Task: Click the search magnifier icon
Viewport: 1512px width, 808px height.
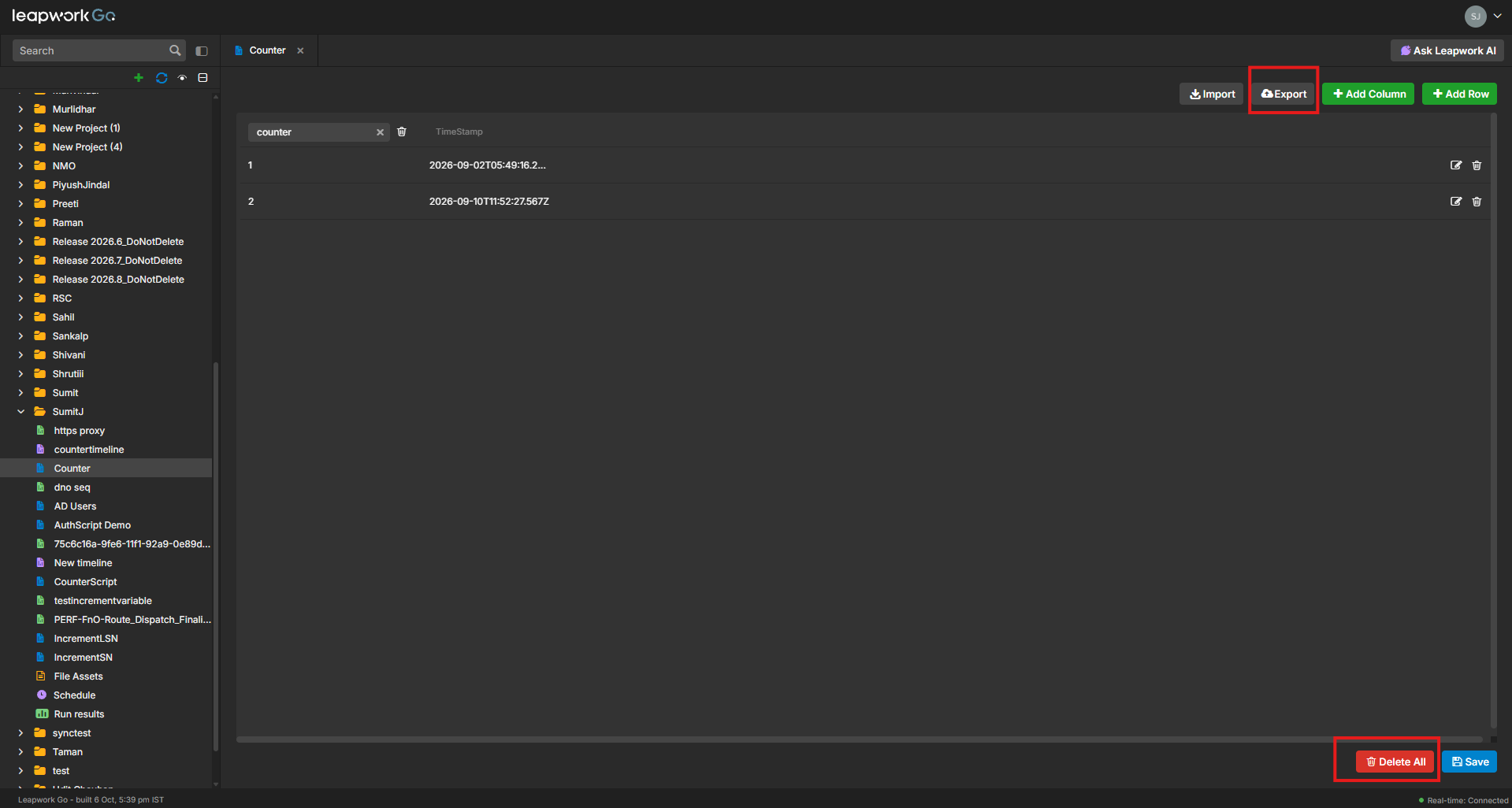Action: click(x=175, y=50)
